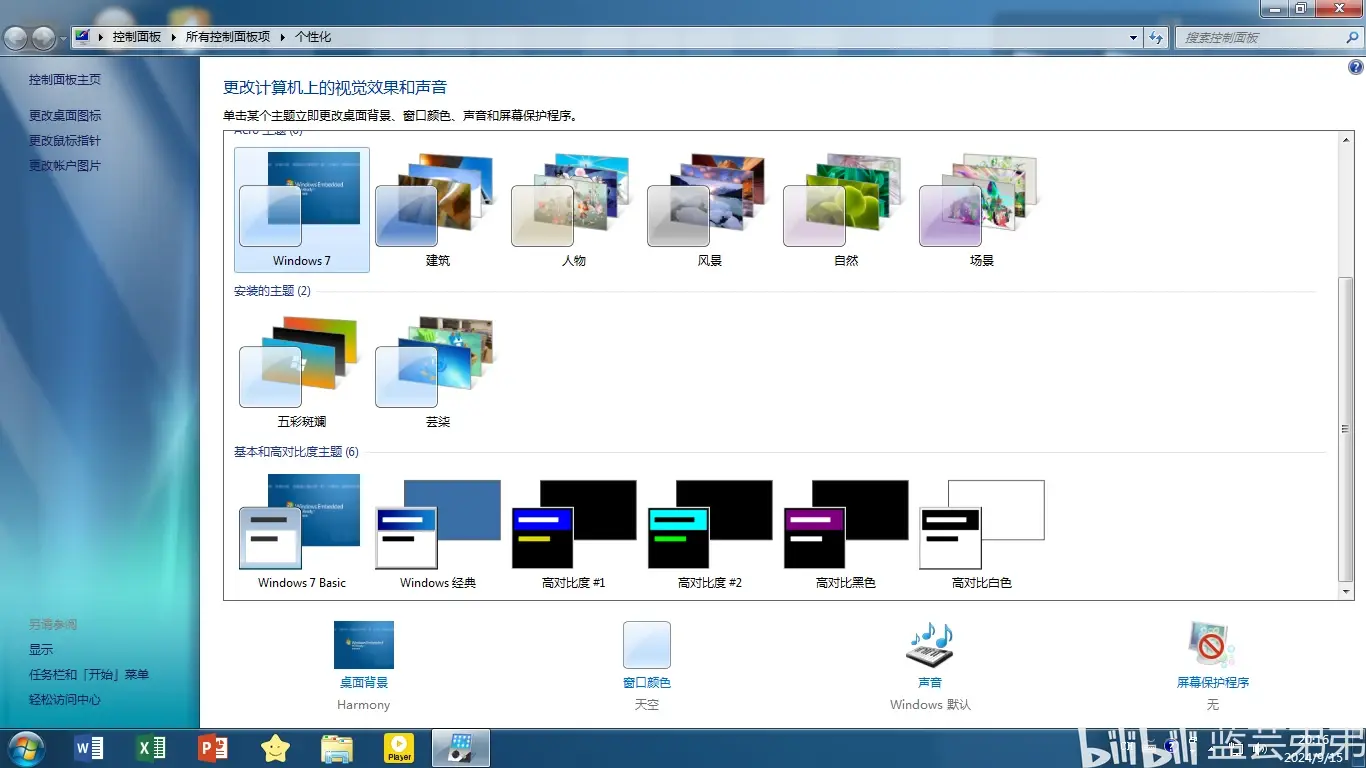This screenshot has height=768, width=1366.
Task: Open 更改鼠标指针 link
Action: [65, 141]
